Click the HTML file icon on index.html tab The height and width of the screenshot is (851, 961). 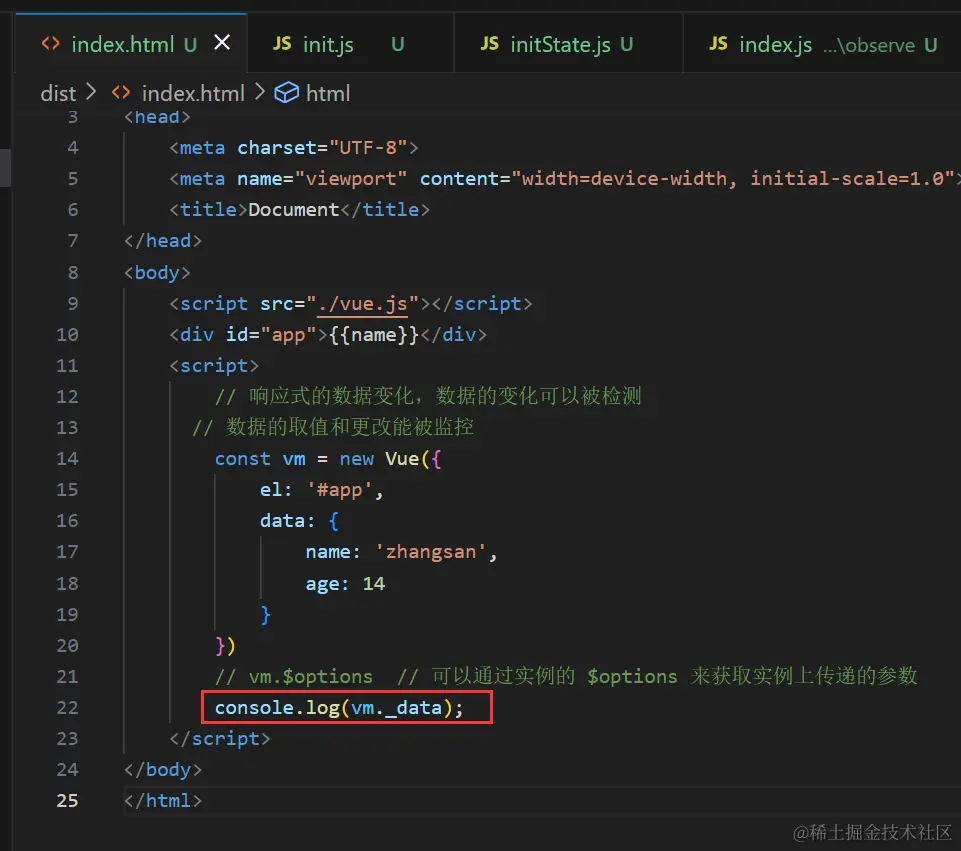point(51,43)
